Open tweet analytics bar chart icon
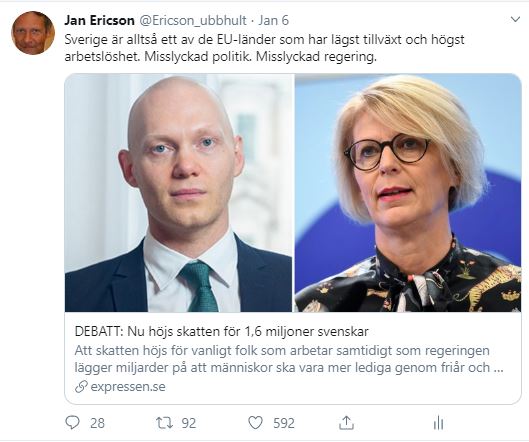The width and height of the screenshot is (529, 442). [438, 423]
